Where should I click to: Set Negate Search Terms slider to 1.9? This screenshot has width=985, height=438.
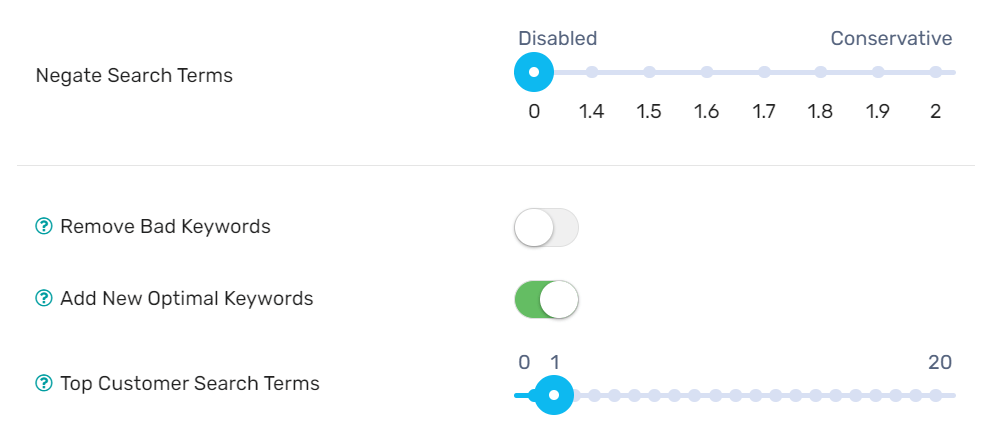pos(878,72)
